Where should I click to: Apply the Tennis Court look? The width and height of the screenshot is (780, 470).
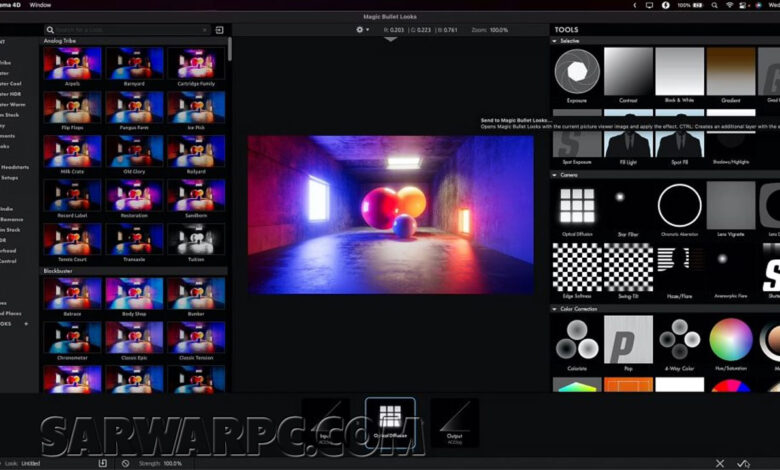click(73, 239)
